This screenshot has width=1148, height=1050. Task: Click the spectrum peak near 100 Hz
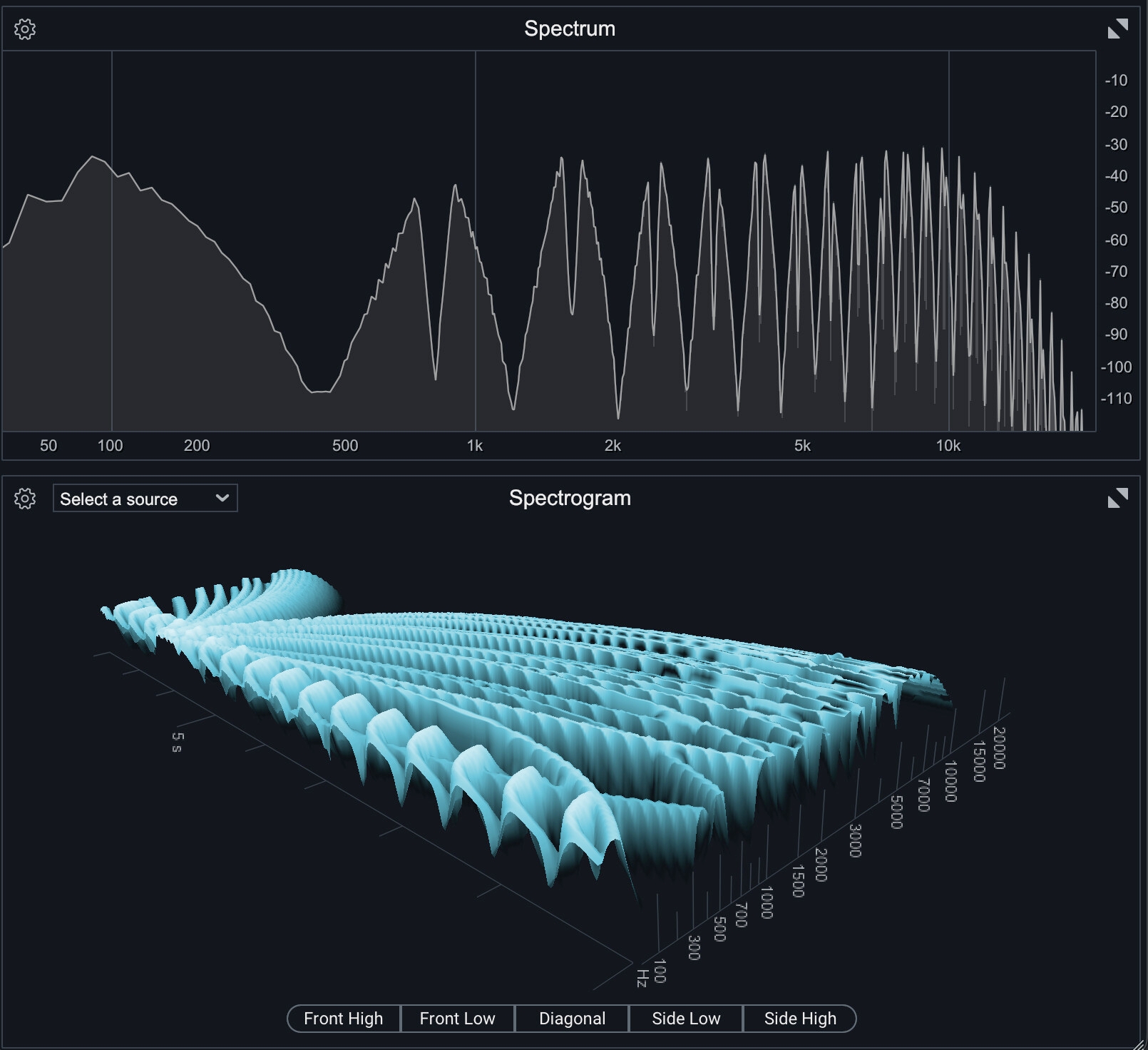click(93, 157)
